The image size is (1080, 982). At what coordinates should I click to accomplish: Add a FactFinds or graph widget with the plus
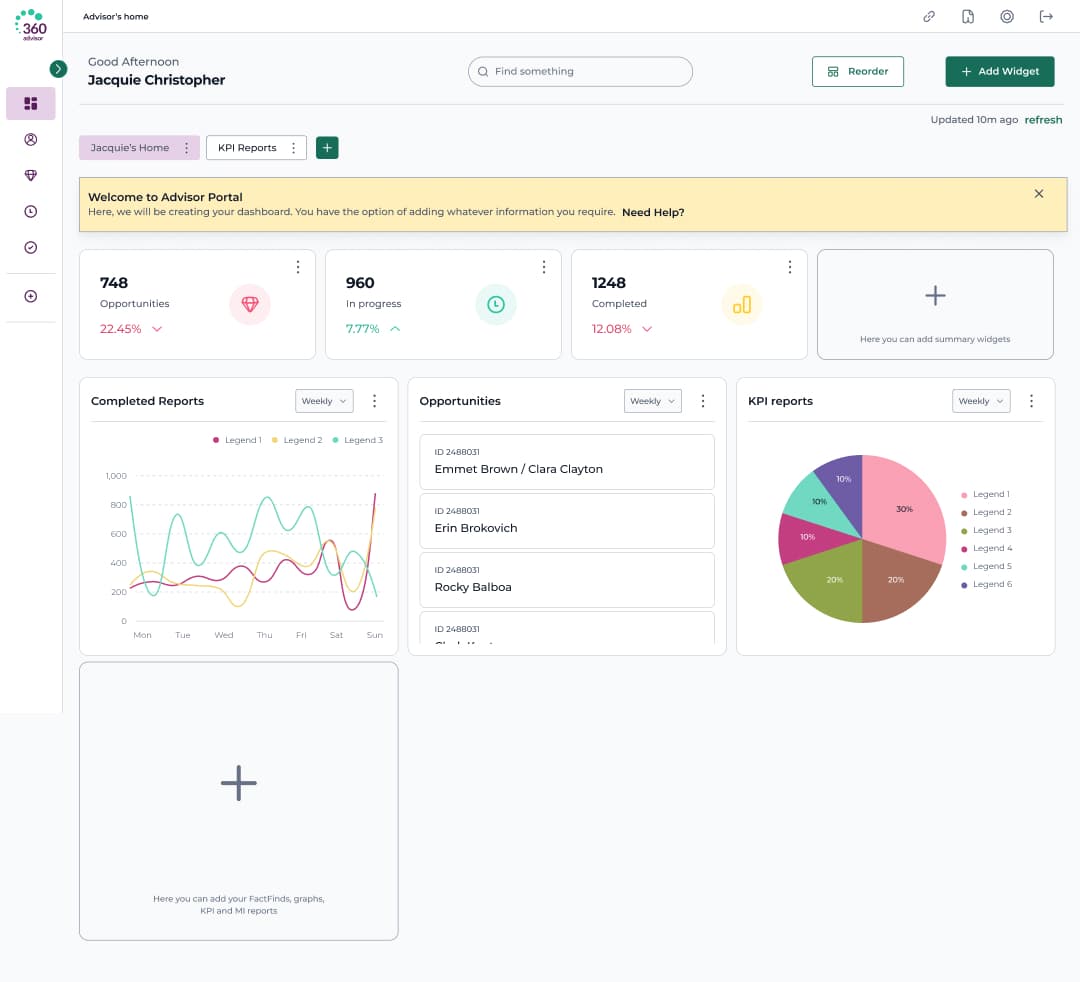(x=238, y=783)
